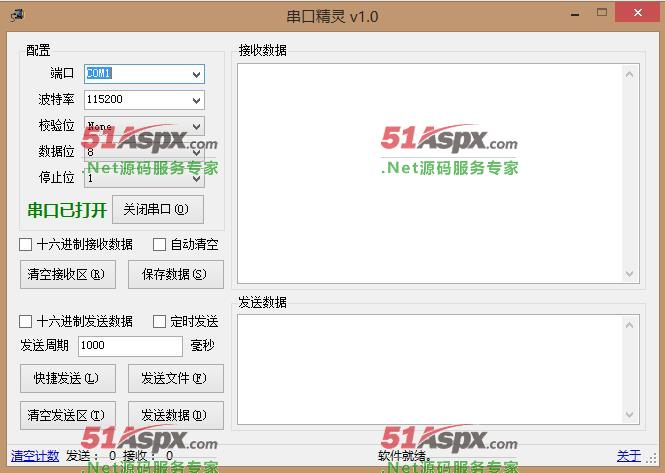
Task: Click the 清空计数 link
Action: pos(35,456)
